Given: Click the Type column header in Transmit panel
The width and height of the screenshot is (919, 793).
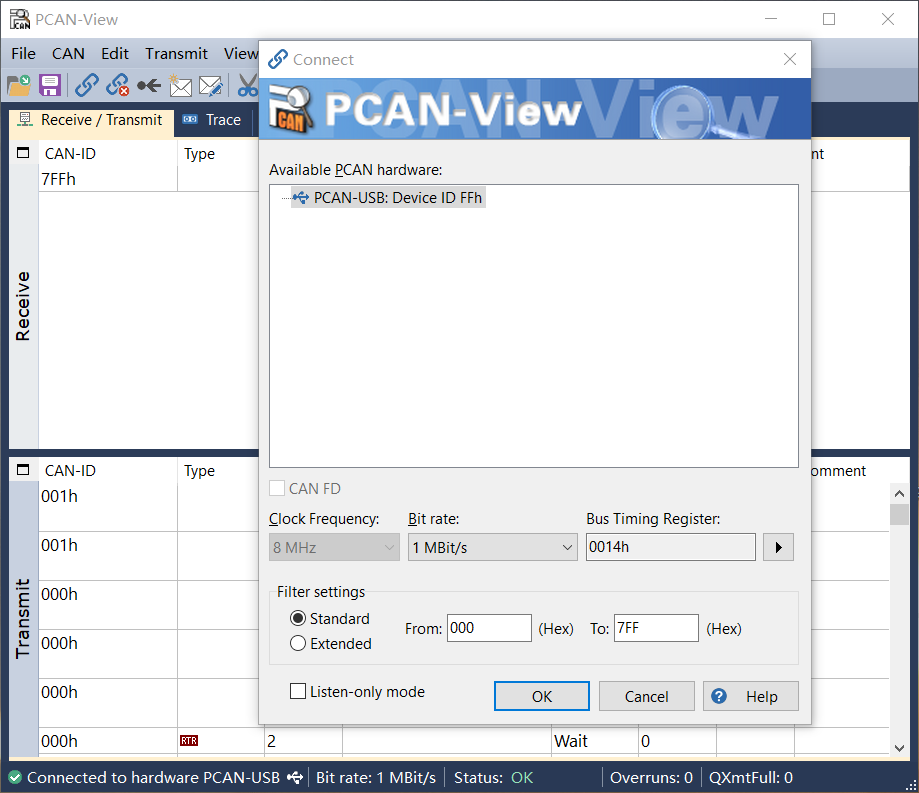Looking at the screenshot, I should pos(199,471).
